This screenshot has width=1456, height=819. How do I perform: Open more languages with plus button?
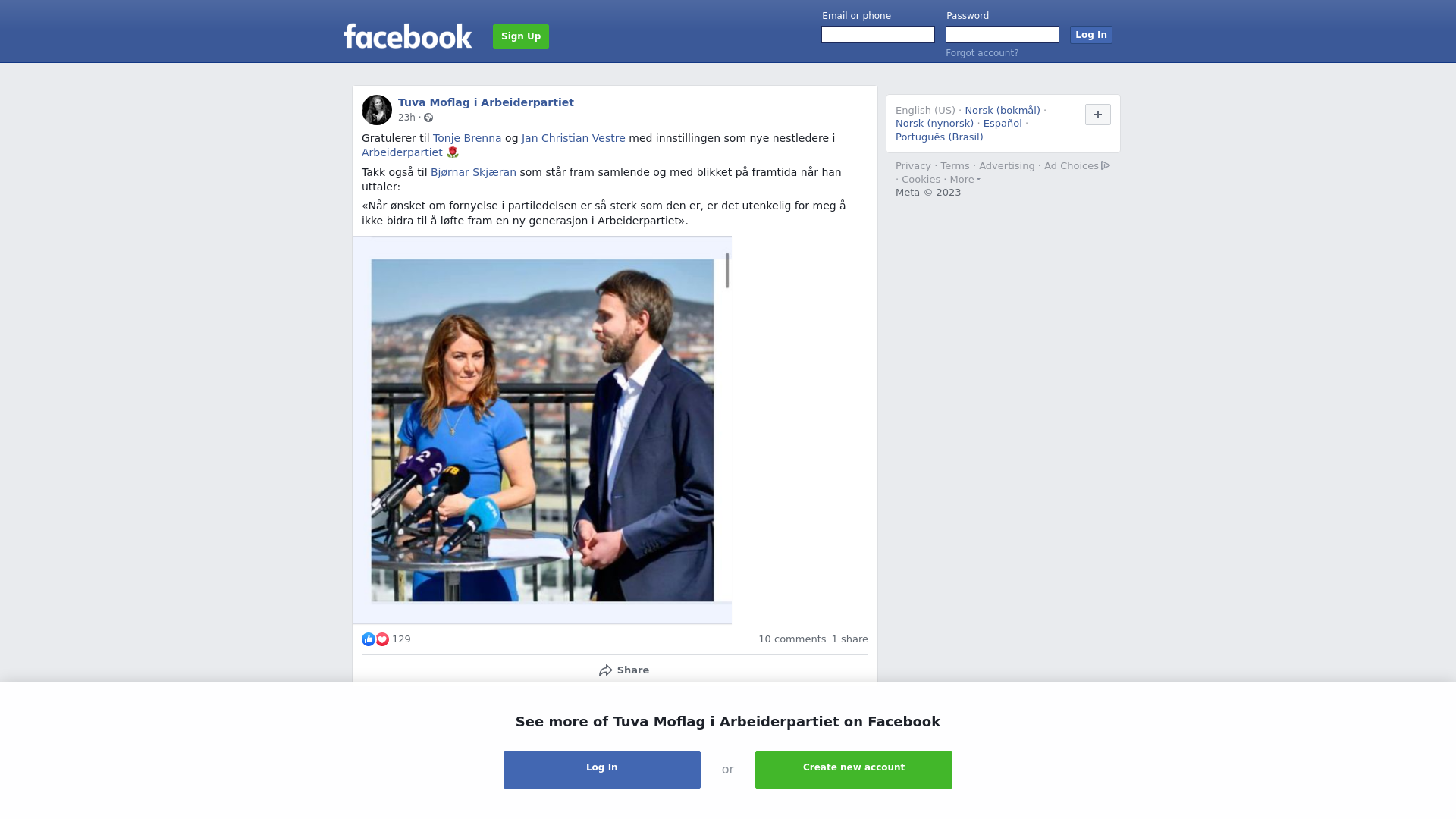coord(1098,115)
